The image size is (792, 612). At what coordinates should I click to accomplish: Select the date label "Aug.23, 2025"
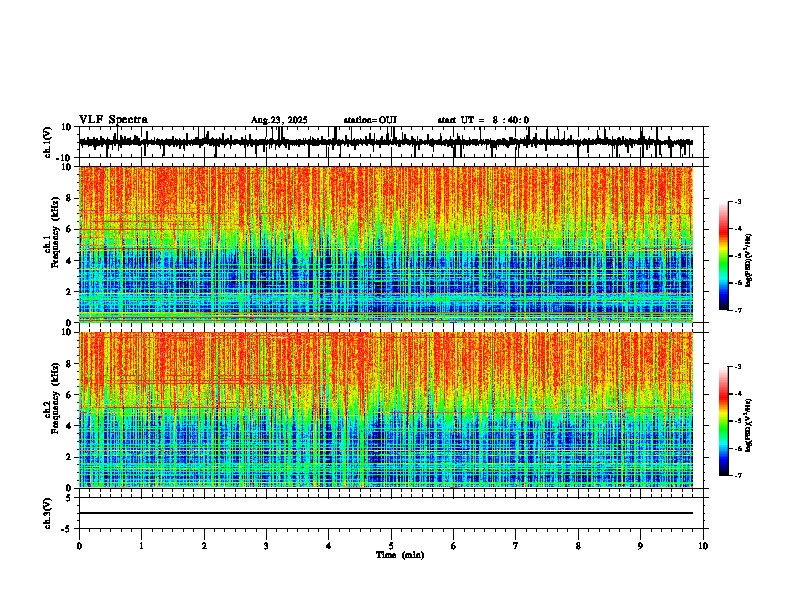click(x=279, y=120)
